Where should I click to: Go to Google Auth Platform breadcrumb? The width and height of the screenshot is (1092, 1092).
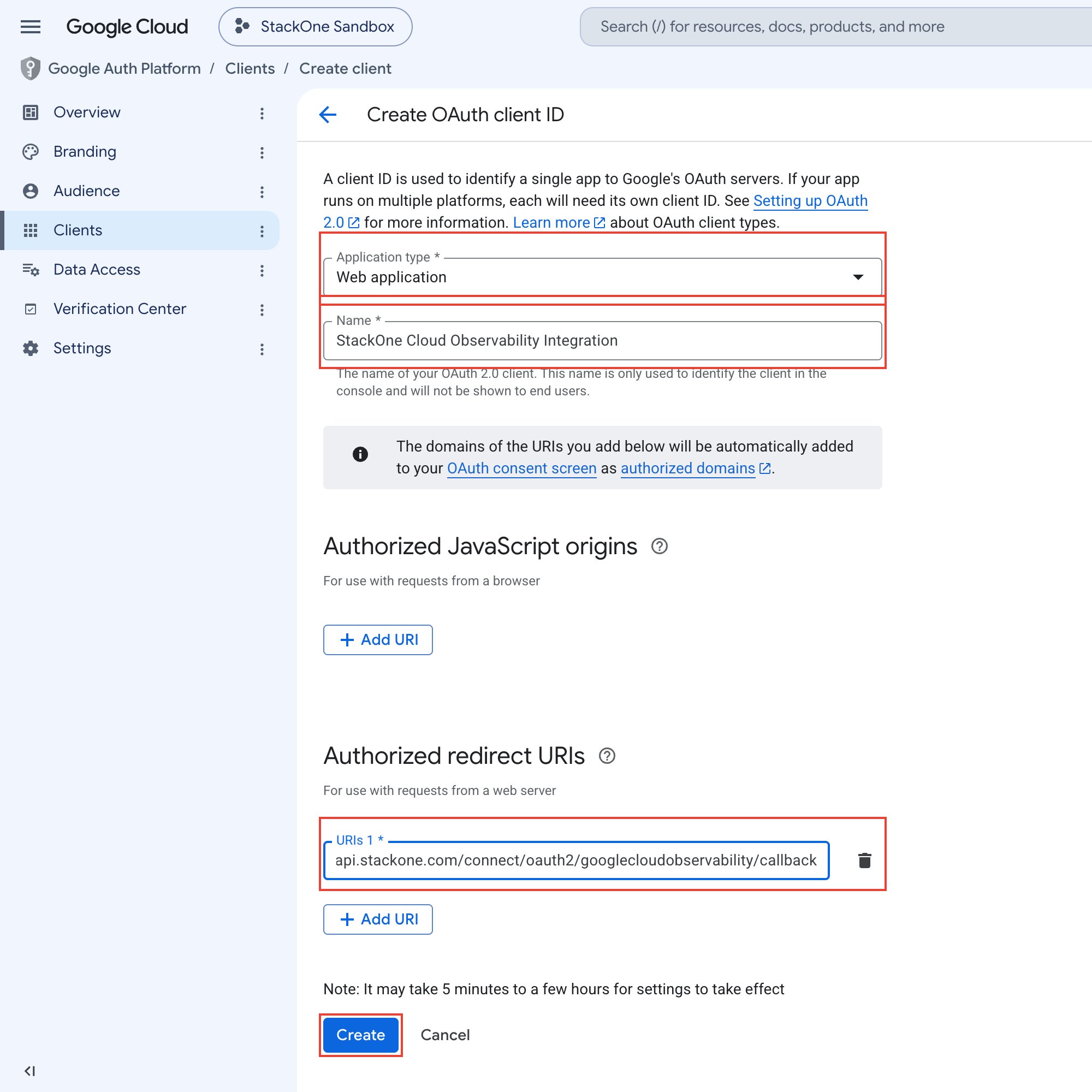tap(124, 68)
